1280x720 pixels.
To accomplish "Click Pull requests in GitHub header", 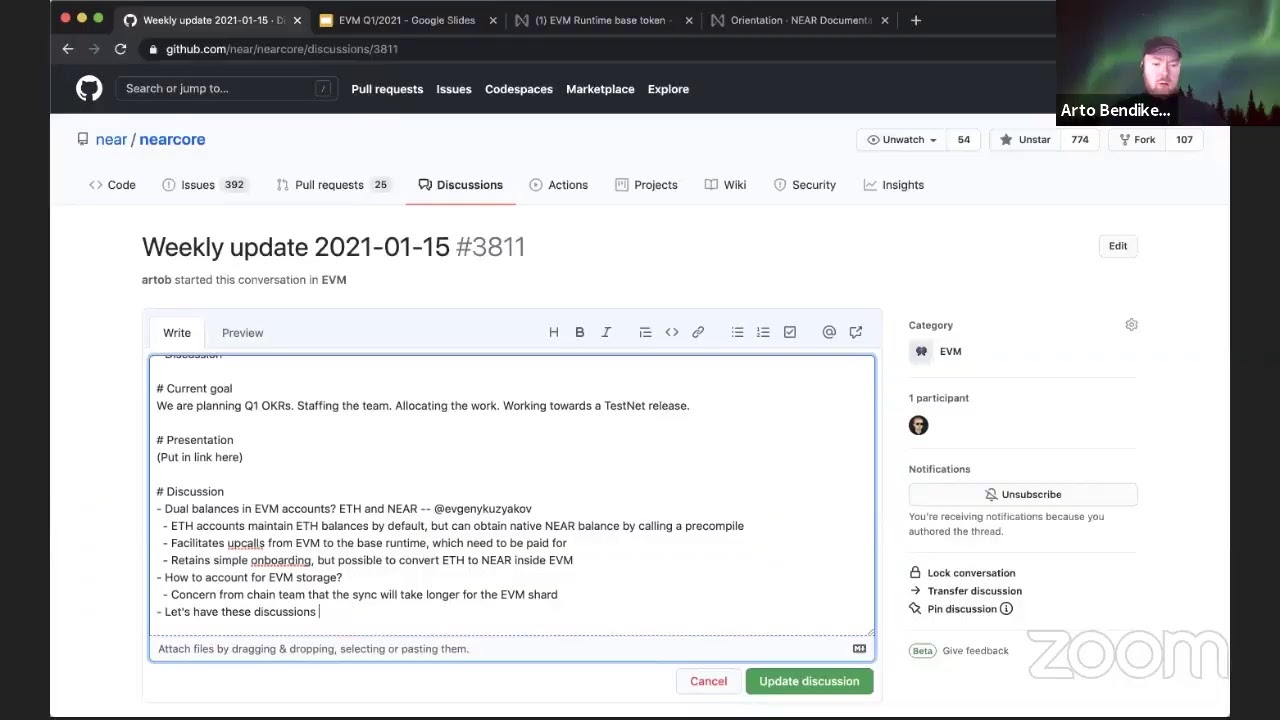I will point(387,89).
